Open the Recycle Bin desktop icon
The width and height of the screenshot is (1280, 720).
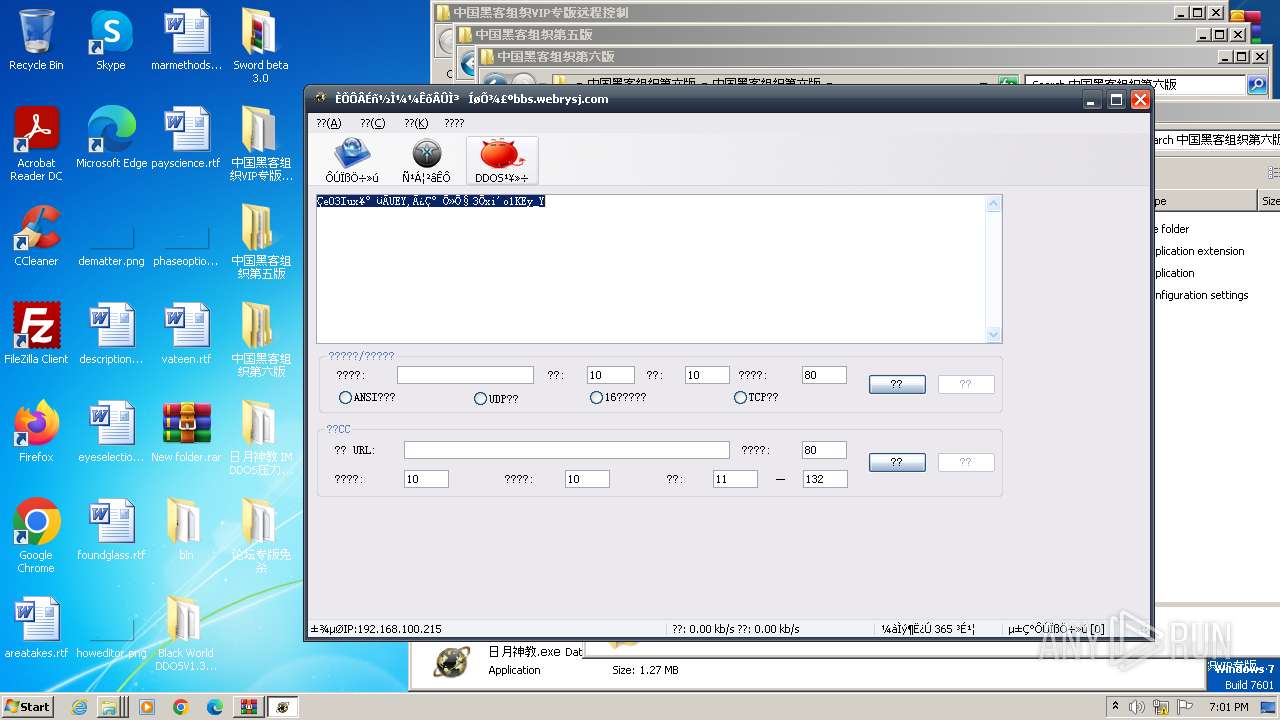pos(36,41)
